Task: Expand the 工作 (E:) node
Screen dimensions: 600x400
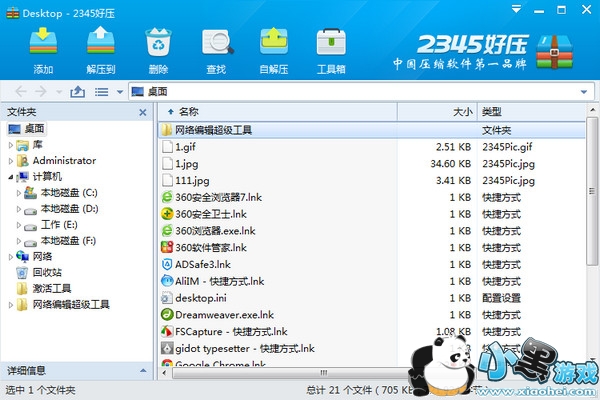Action: [18, 225]
